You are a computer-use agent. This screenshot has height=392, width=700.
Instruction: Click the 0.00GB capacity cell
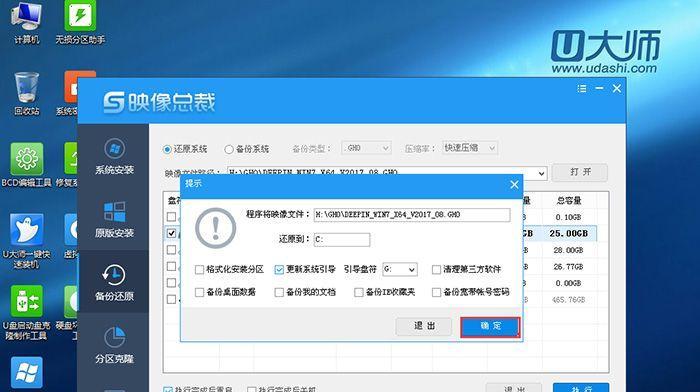click(568, 283)
